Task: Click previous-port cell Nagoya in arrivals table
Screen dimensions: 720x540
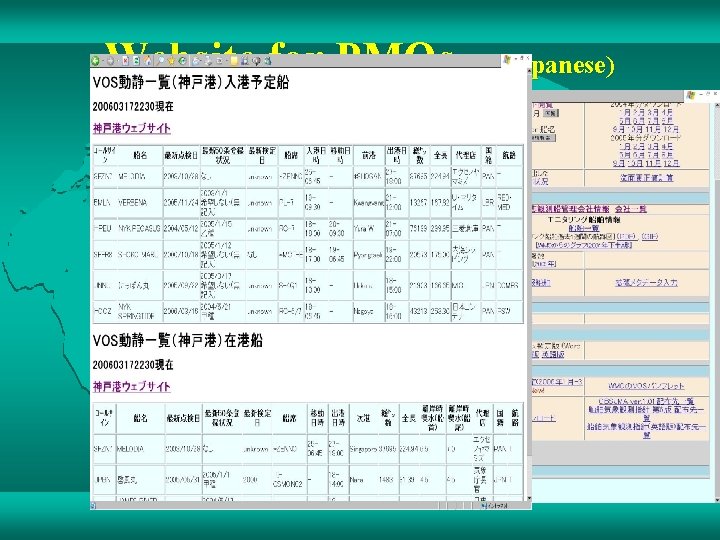Action: coord(362,311)
